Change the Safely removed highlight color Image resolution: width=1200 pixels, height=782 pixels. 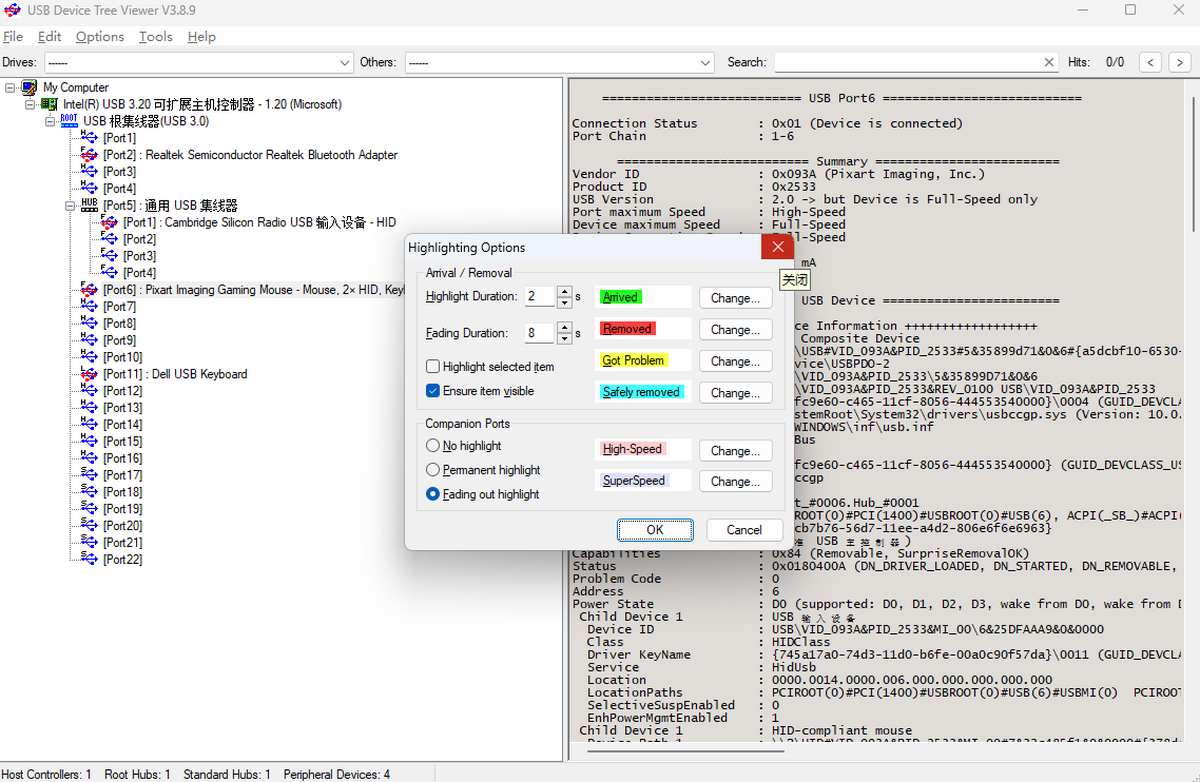point(735,393)
